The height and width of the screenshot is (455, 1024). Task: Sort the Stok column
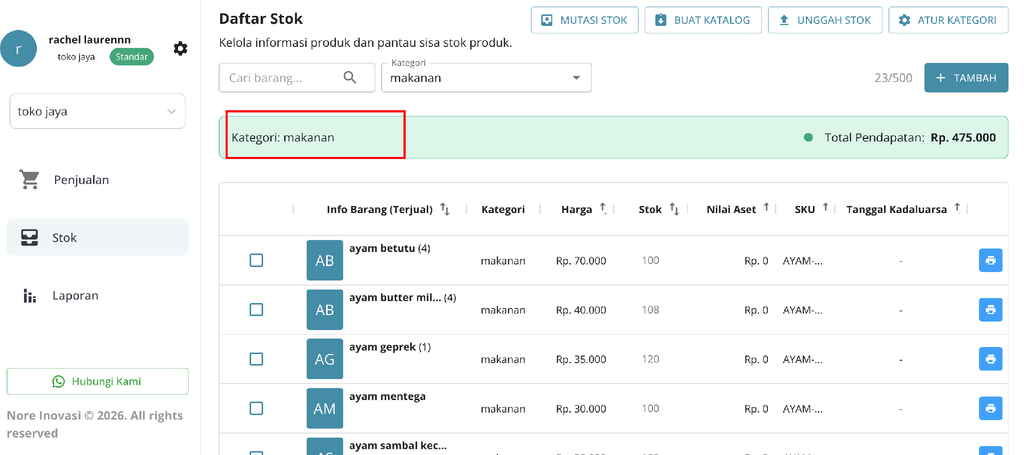click(x=674, y=209)
